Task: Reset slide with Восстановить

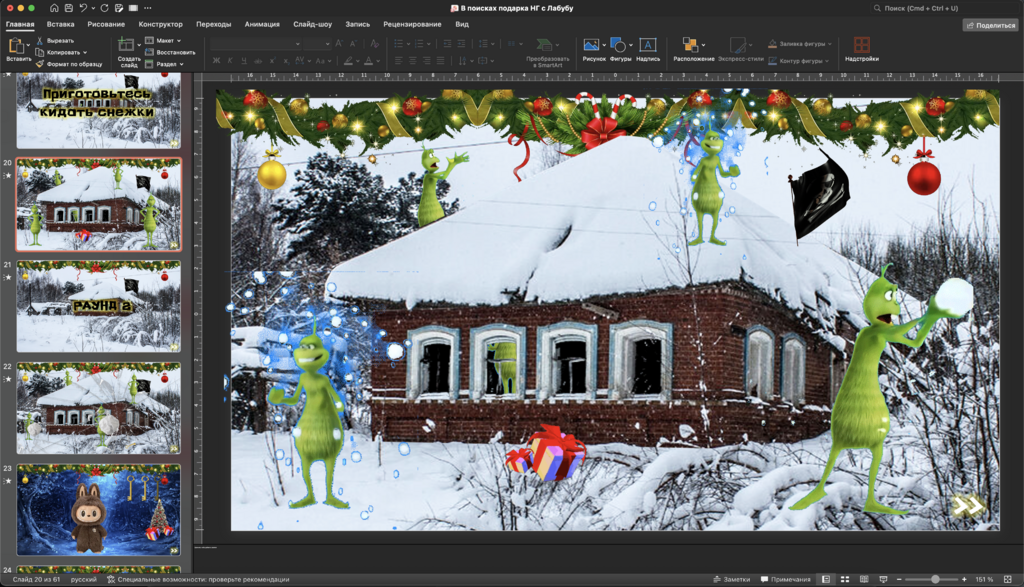Action: point(170,52)
